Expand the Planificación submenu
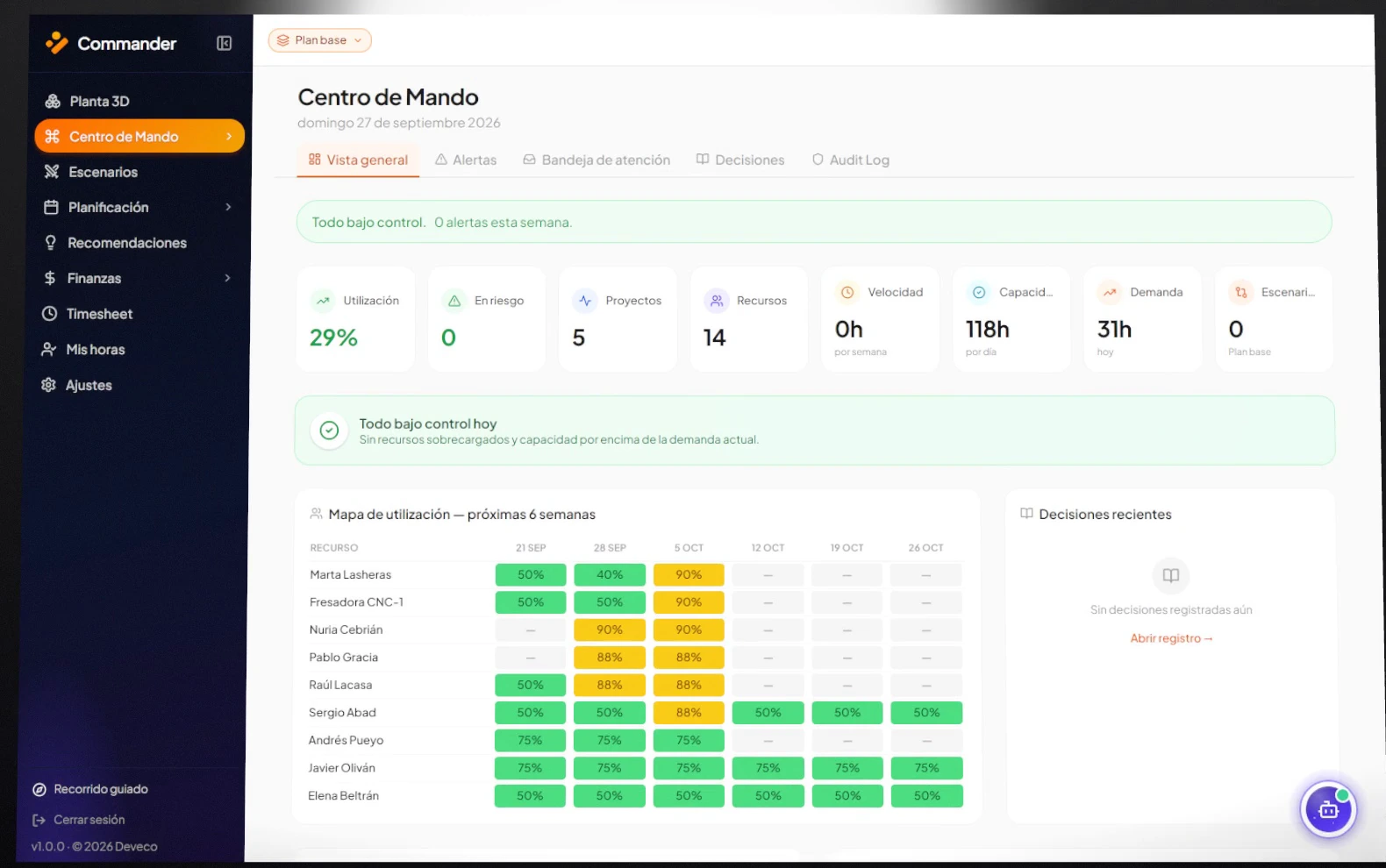Image resolution: width=1386 pixels, height=868 pixels. coord(228,207)
